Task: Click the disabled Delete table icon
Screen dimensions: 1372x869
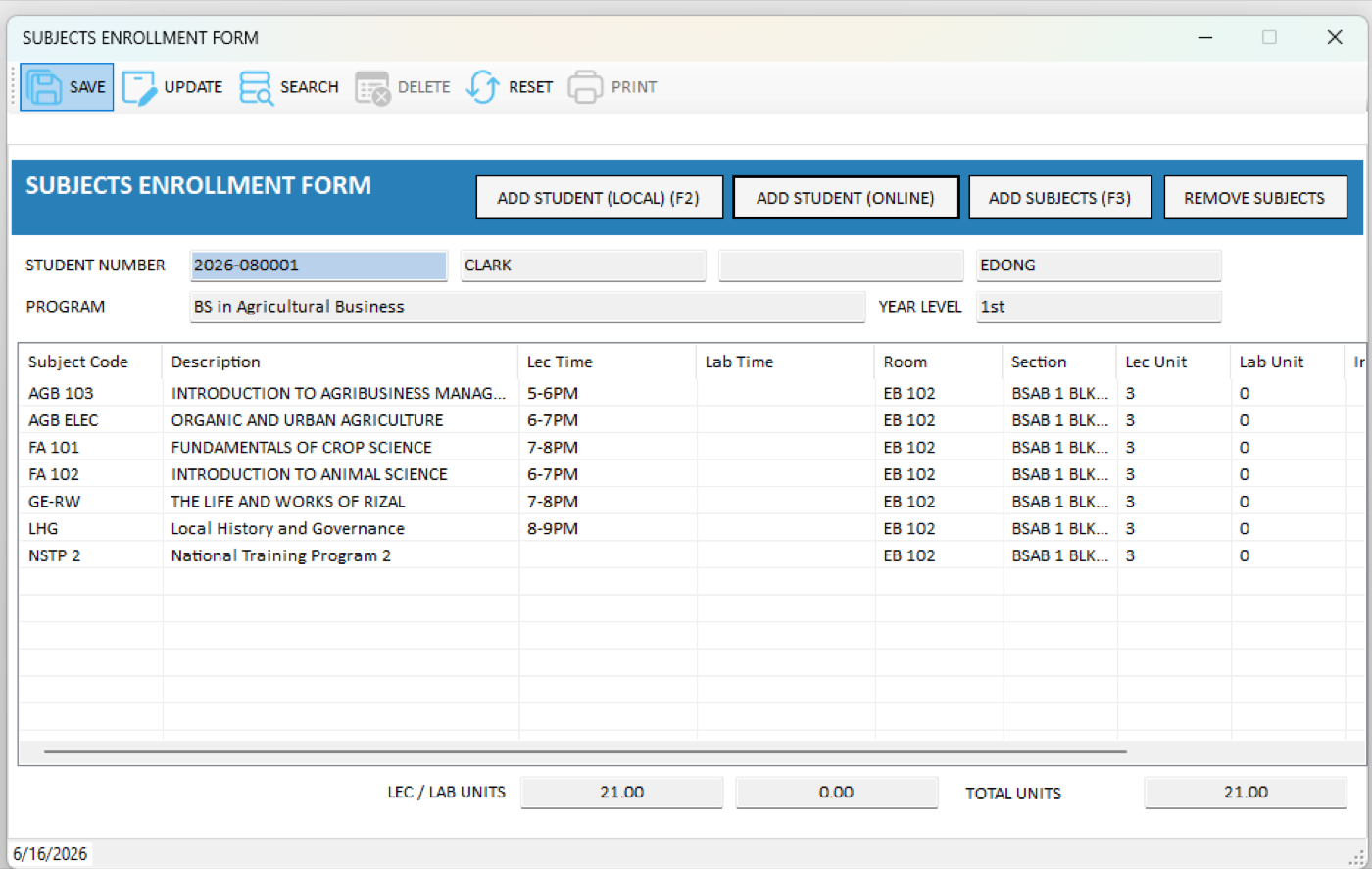Action: [372, 87]
